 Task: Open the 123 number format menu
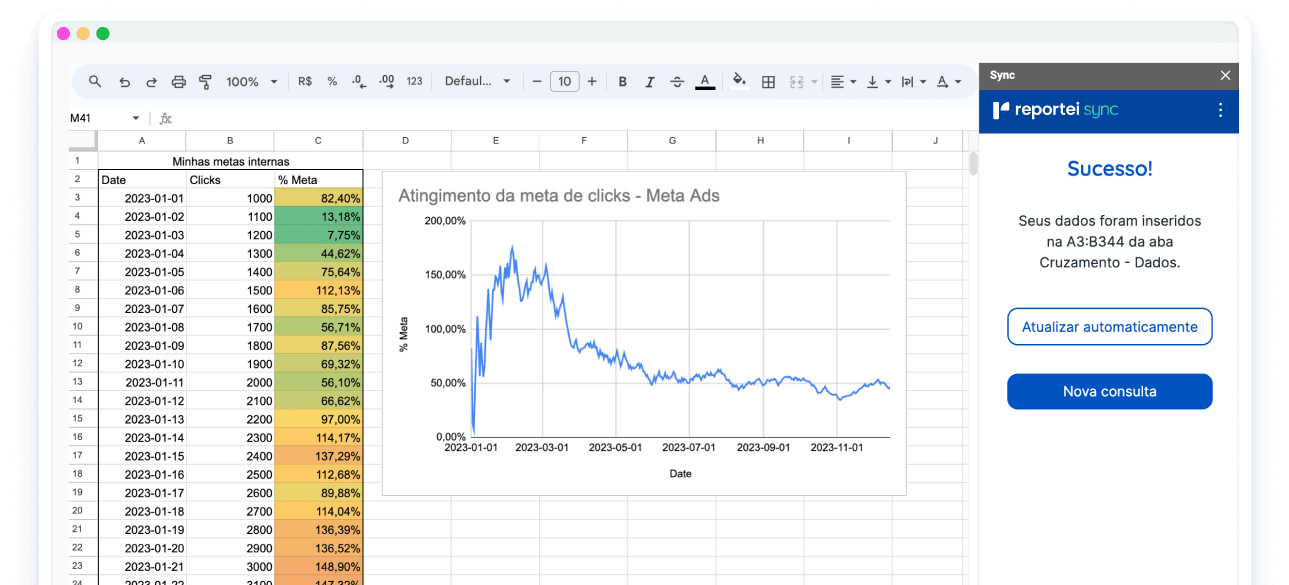(x=414, y=82)
